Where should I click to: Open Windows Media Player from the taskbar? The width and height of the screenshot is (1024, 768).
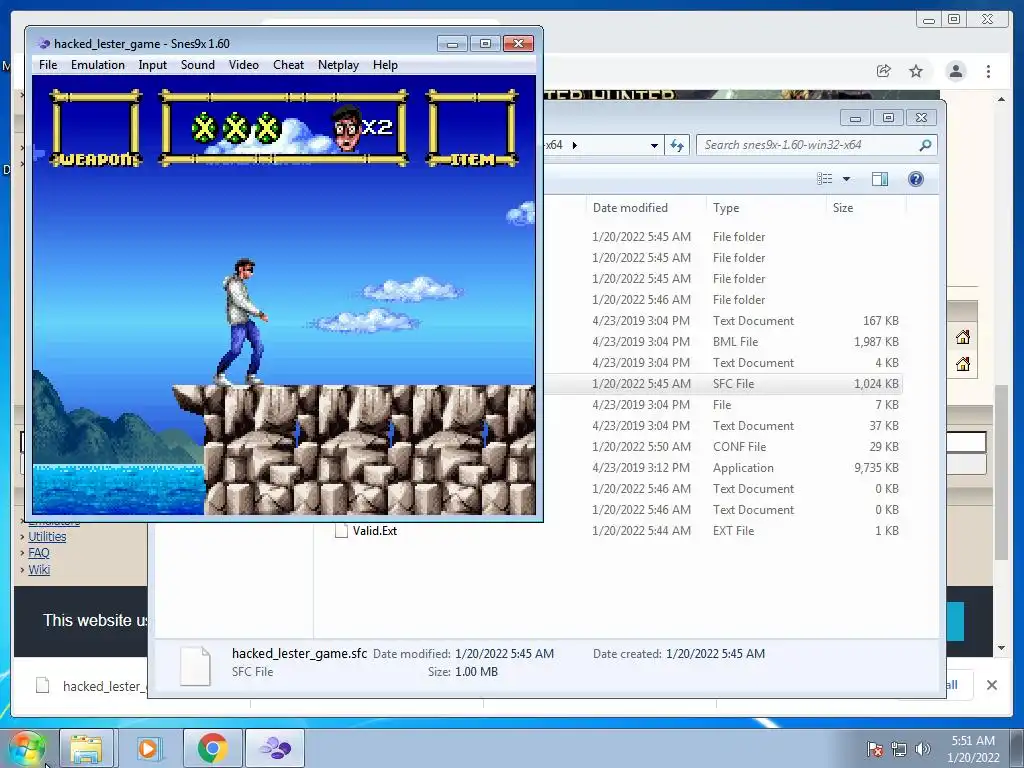[150, 748]
